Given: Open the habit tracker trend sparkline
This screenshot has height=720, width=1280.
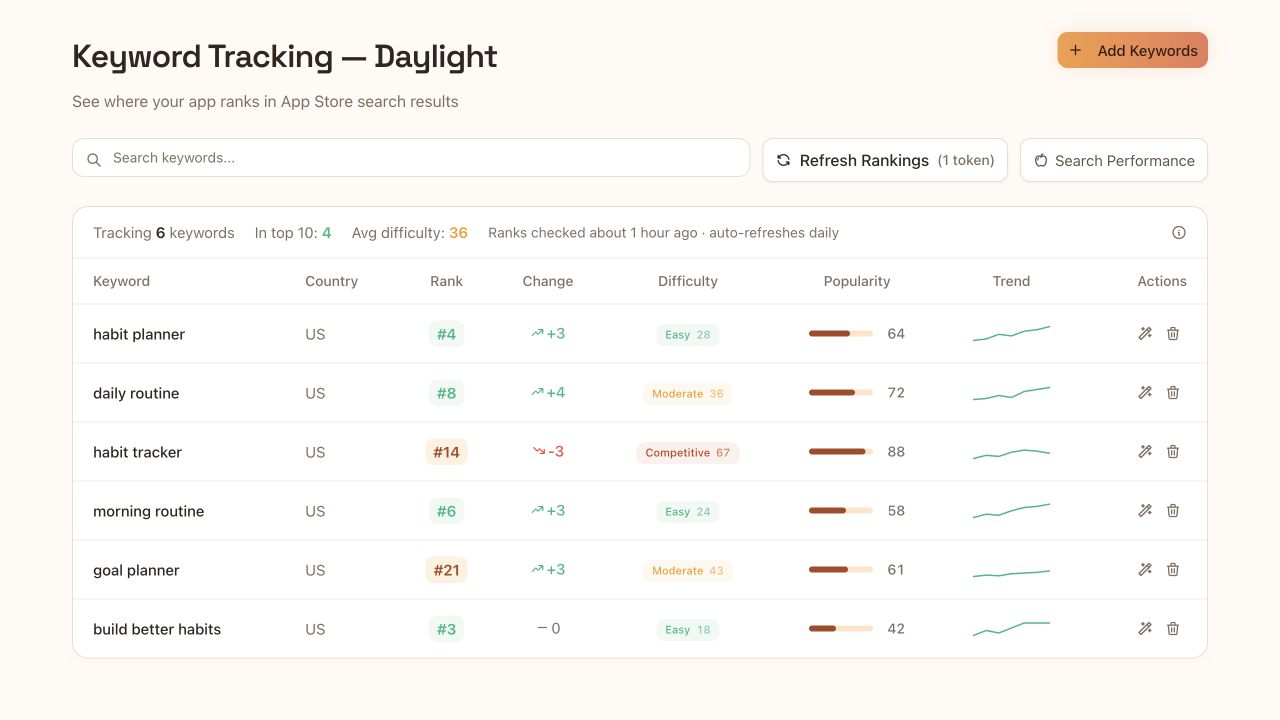Looking at the screenshot, I should coord(1011,454).
